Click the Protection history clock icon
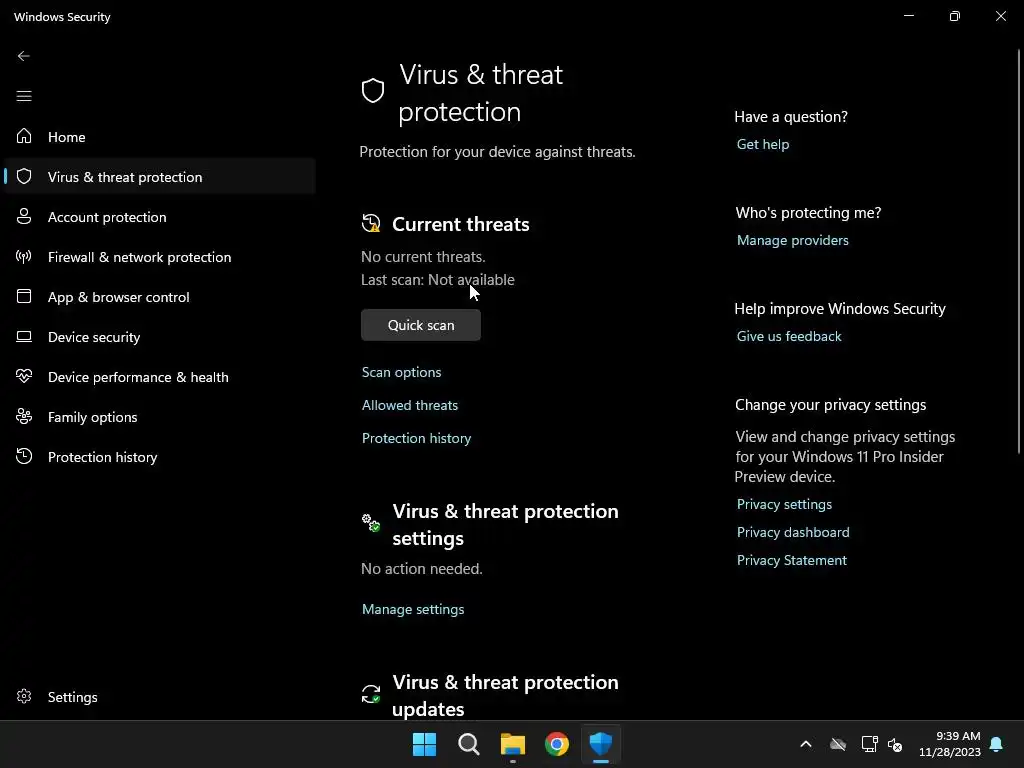 [x=24, y=456]
